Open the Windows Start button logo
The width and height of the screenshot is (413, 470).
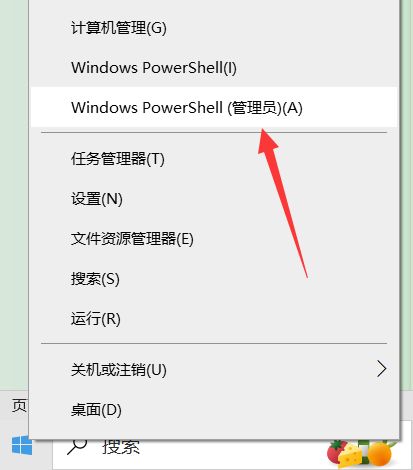pyautogui.click(x=22, y=445)
